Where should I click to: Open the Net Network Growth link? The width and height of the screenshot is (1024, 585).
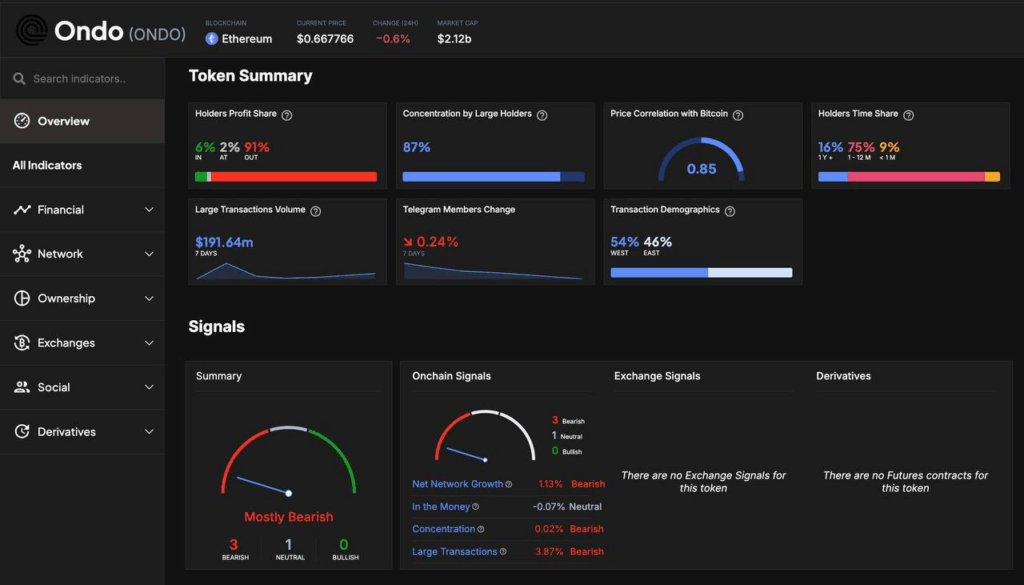pyautogui.click(x=457, y=484)
